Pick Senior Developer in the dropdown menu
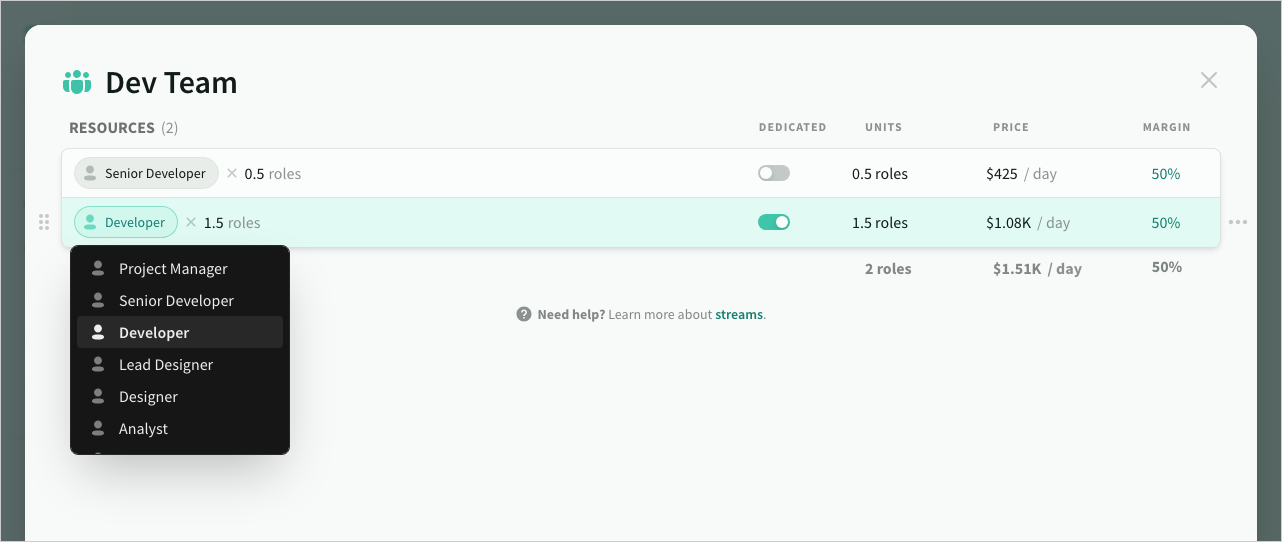 pyautogui.click(x=176, y=300)
